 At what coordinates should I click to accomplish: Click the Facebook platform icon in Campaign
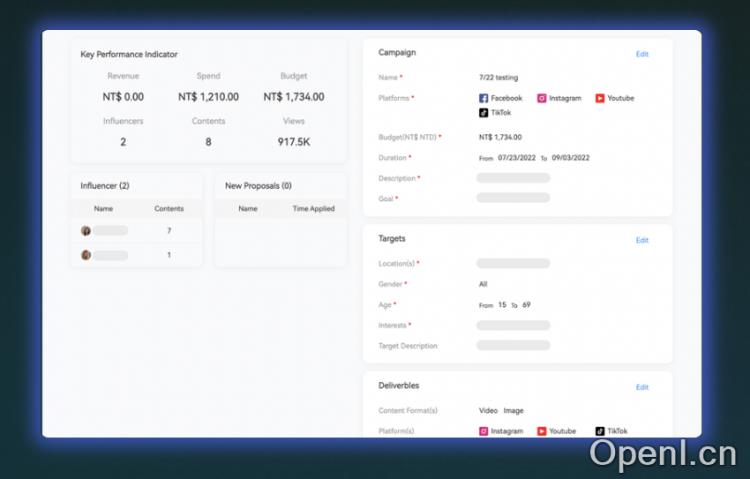pyautogui.click(x=484, y=98)
